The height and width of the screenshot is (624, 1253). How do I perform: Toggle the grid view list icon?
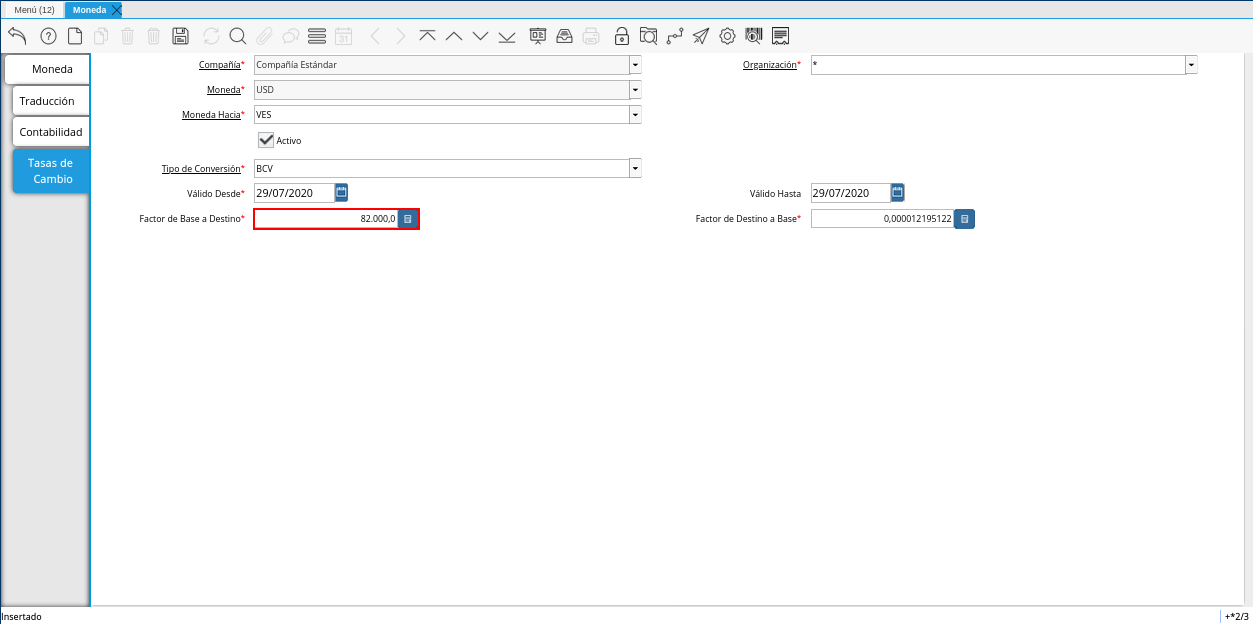pos(317,36)
